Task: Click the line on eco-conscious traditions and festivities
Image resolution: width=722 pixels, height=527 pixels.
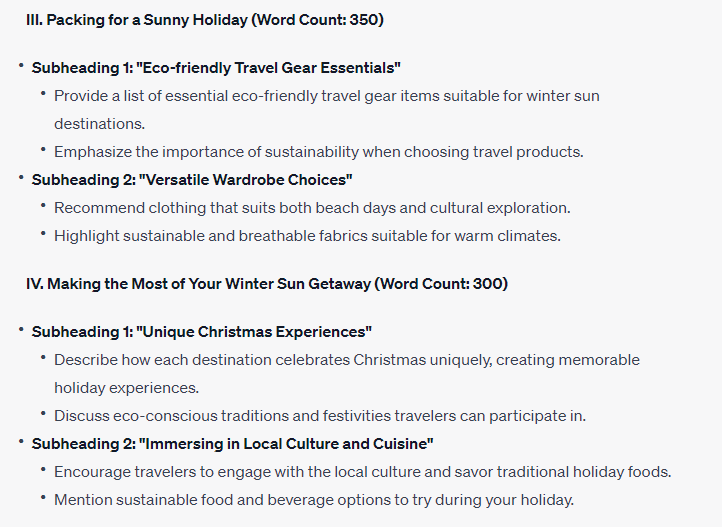Action: (320, 416)
